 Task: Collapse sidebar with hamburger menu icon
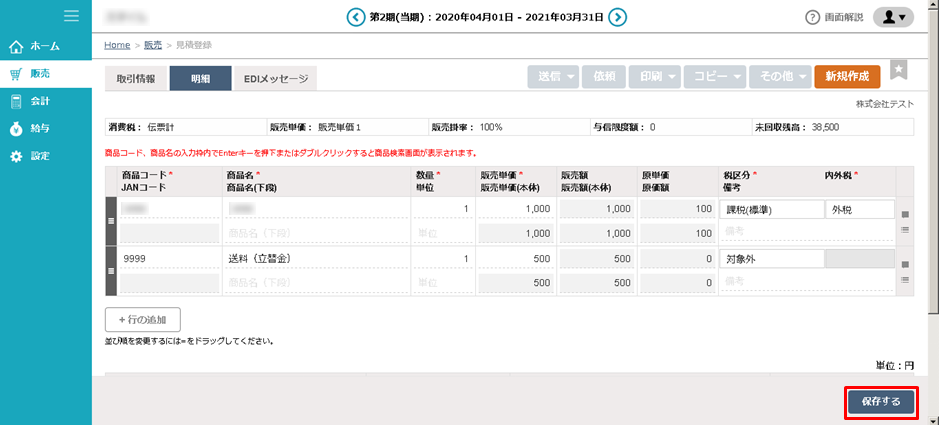(x=71, y=15)
